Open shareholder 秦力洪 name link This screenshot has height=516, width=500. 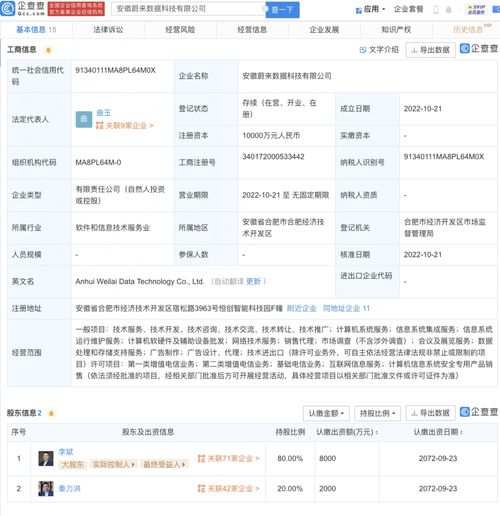pyautogui.click(x=69, y=489)
